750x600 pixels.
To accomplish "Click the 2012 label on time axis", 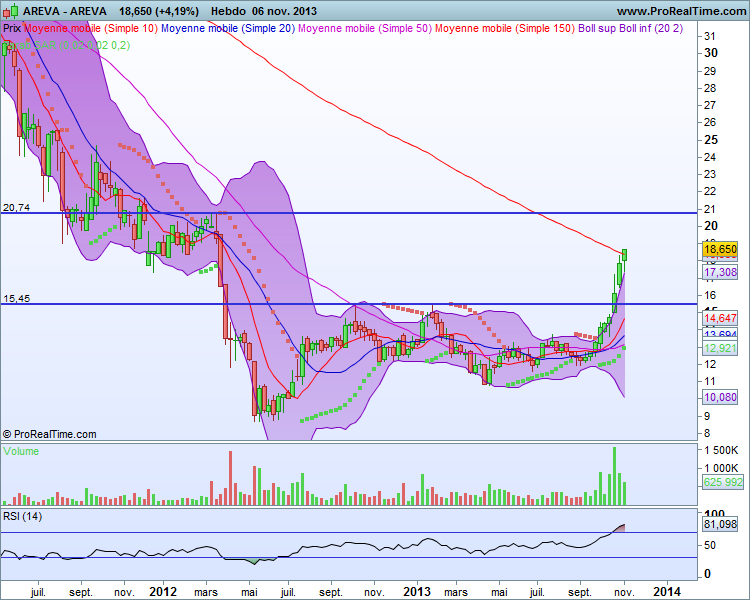I will 163,591.
